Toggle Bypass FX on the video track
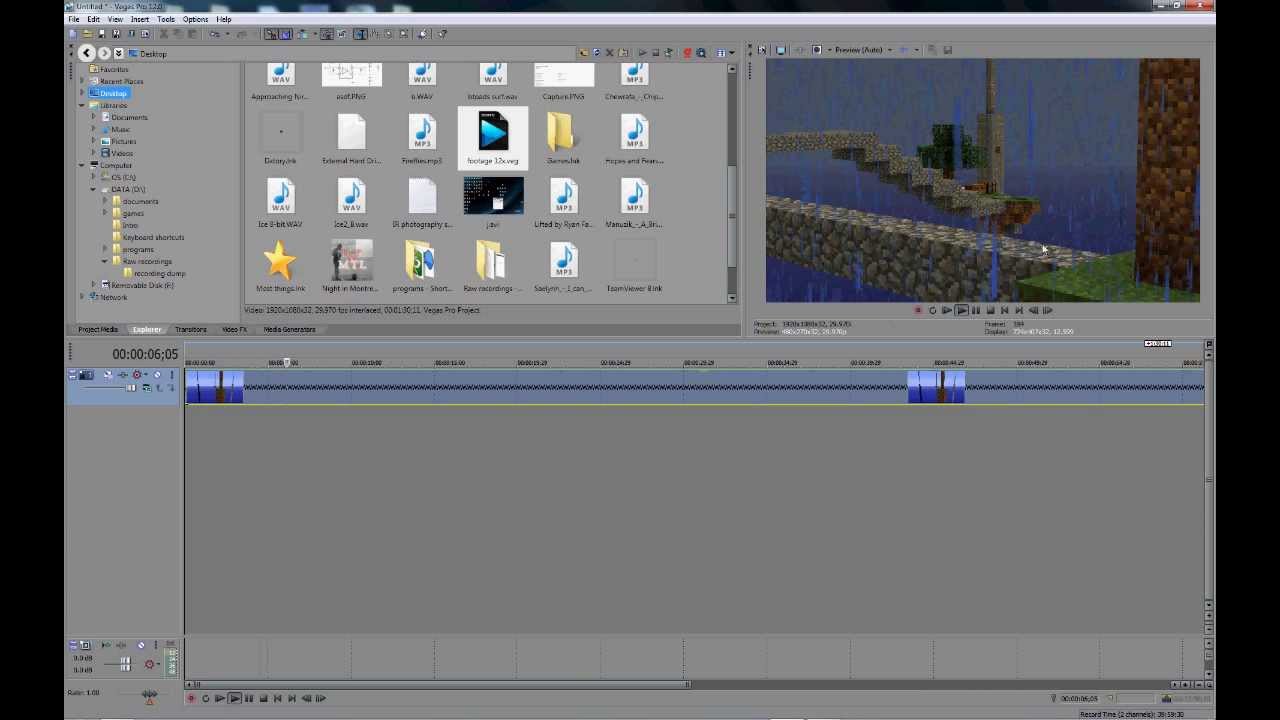The height and width of the screenshot is (720, 1280). 122,375
